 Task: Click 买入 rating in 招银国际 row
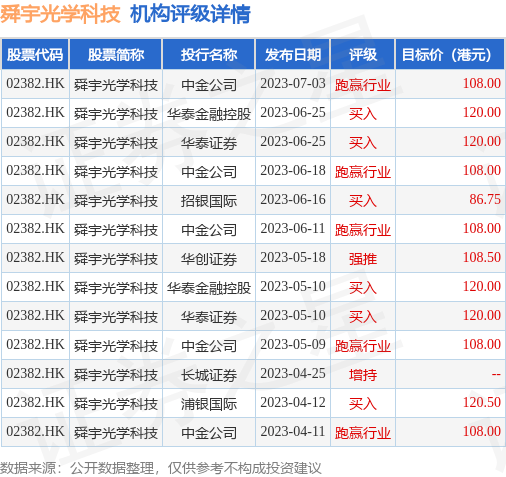pos(363,200)
